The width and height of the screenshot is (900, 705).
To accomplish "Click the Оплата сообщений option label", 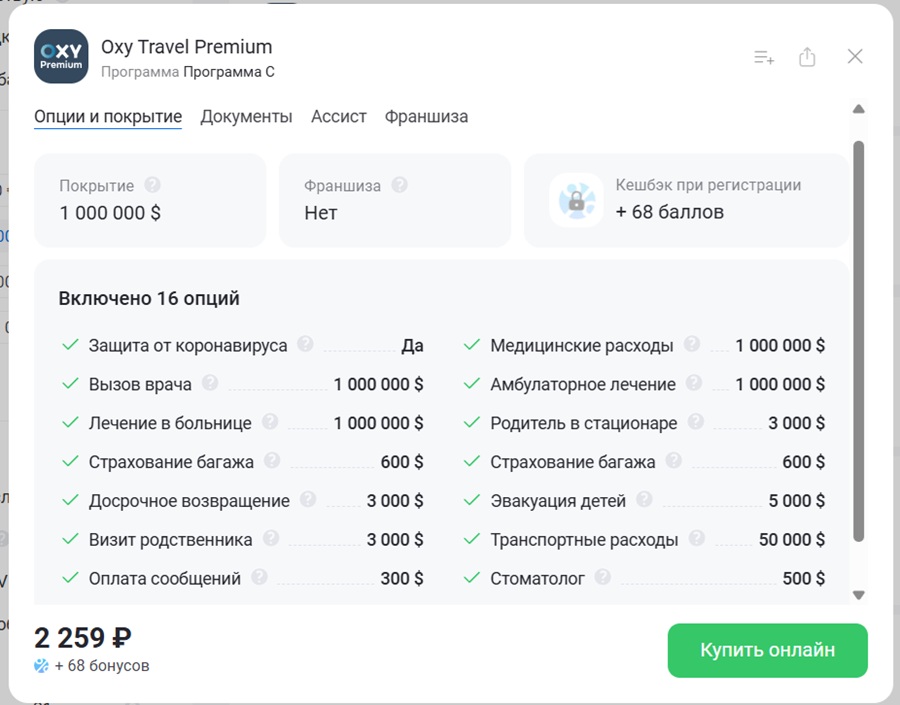I will (165, 578).
